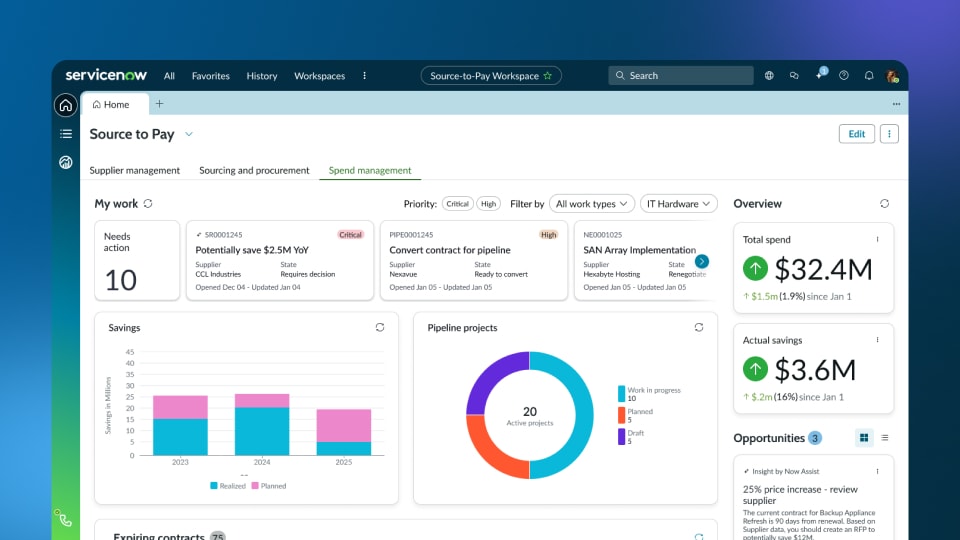
Task: Expand the Source to Pay chevron
Action: tap(189, 134)
